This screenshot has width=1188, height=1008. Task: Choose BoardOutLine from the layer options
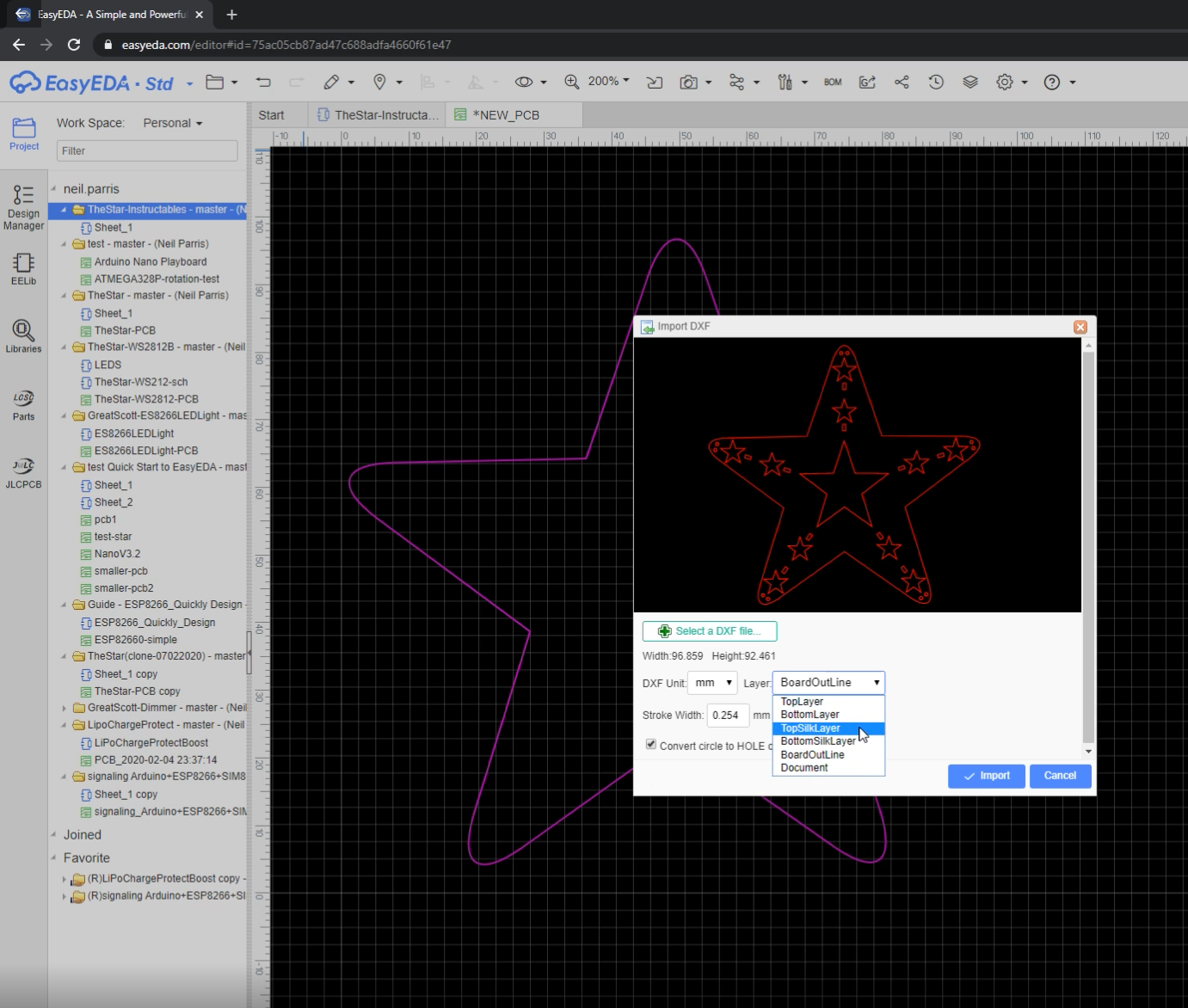pyautogui.click(x=813, y=754)
